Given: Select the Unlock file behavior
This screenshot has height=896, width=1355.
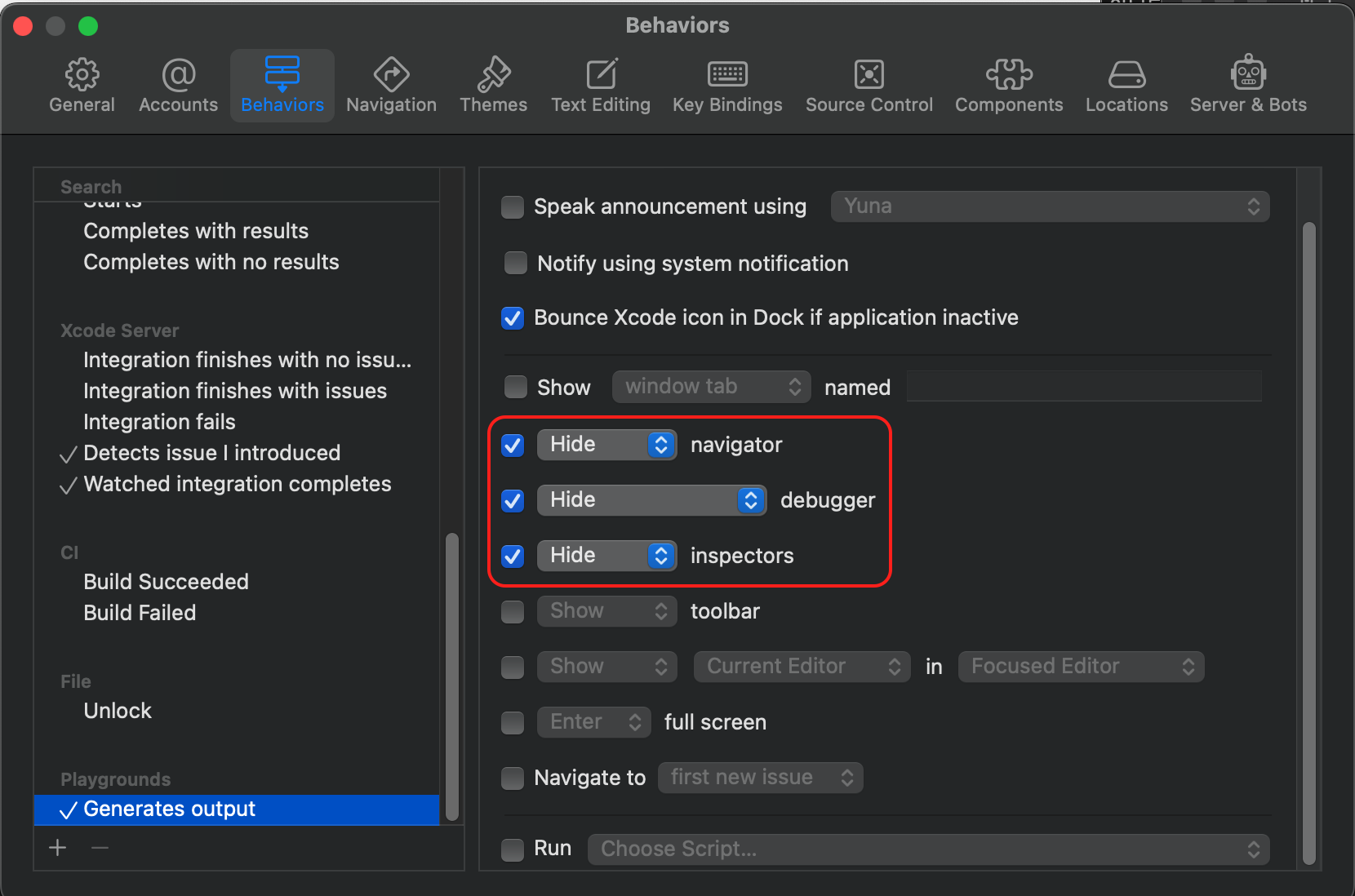Looking at the screenshot, I should click(x=118, y=711).
